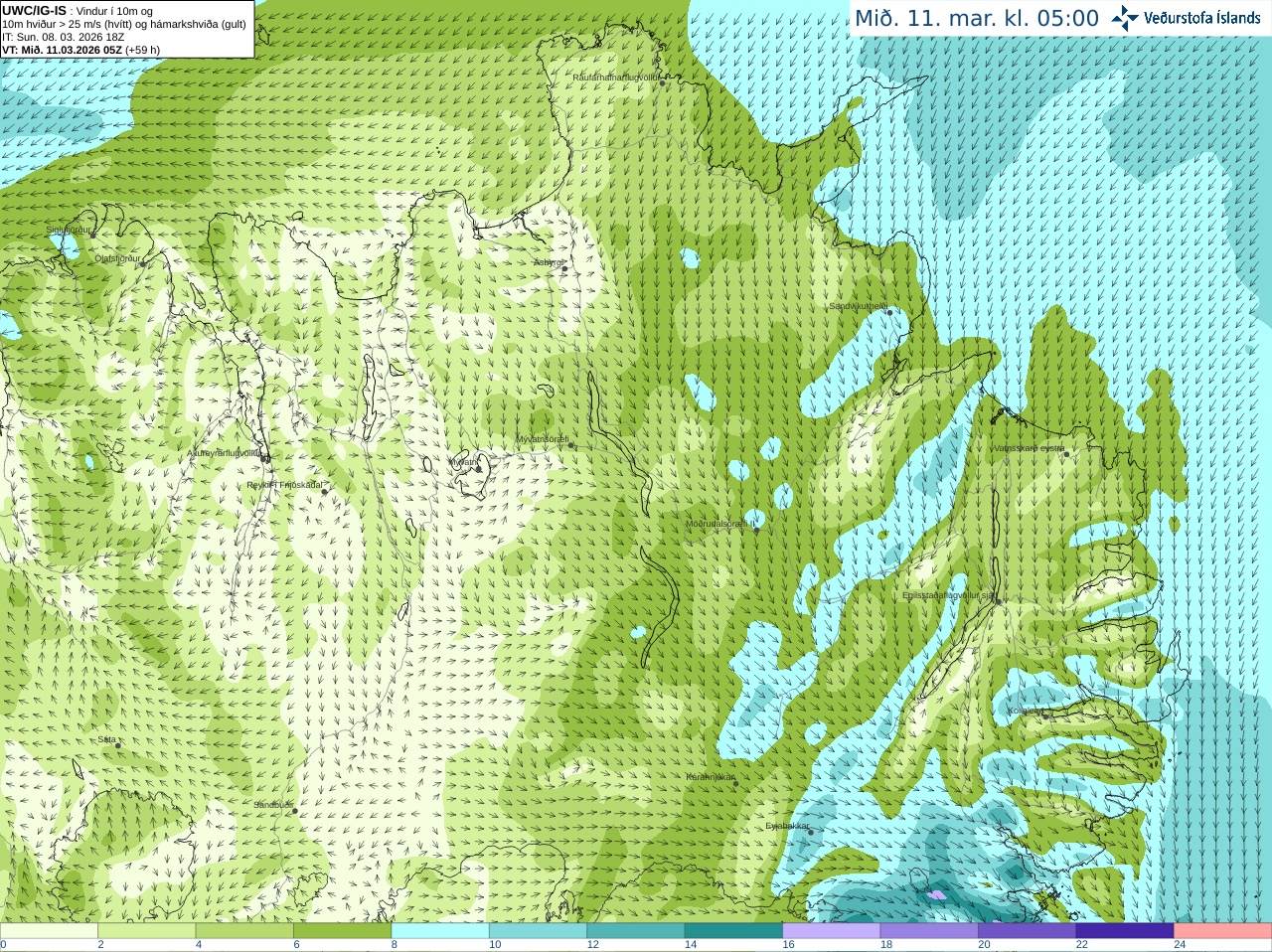Select the Ásbyrgi station label
This screenshot has height=952, width=1272.
(548, 262)
